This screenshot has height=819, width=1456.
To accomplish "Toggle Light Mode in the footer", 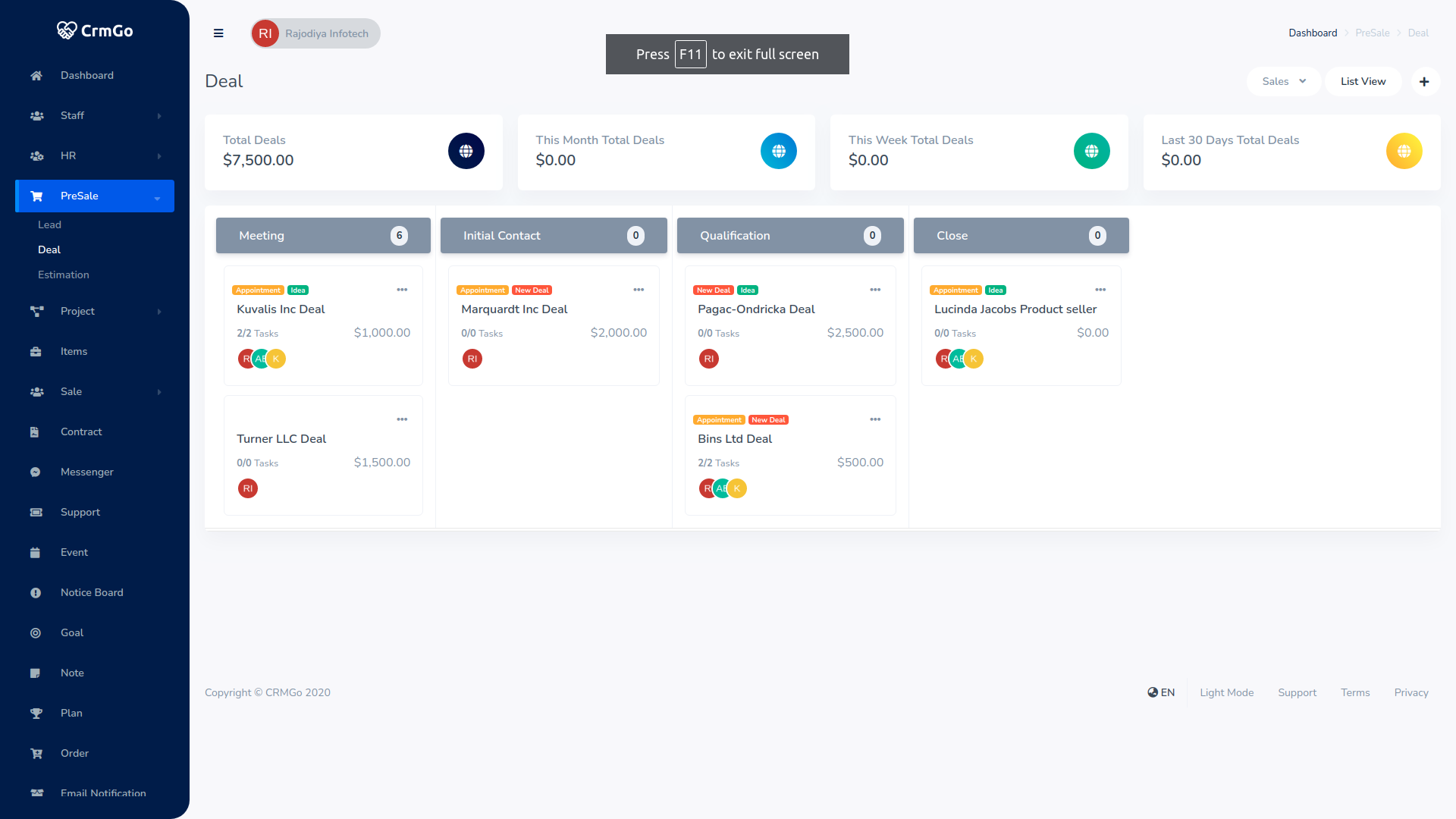I will (x=1226, y=692).
